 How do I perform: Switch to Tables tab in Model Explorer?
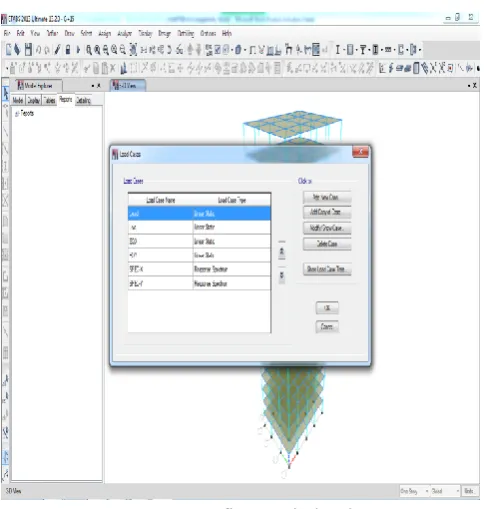point(49,100)
